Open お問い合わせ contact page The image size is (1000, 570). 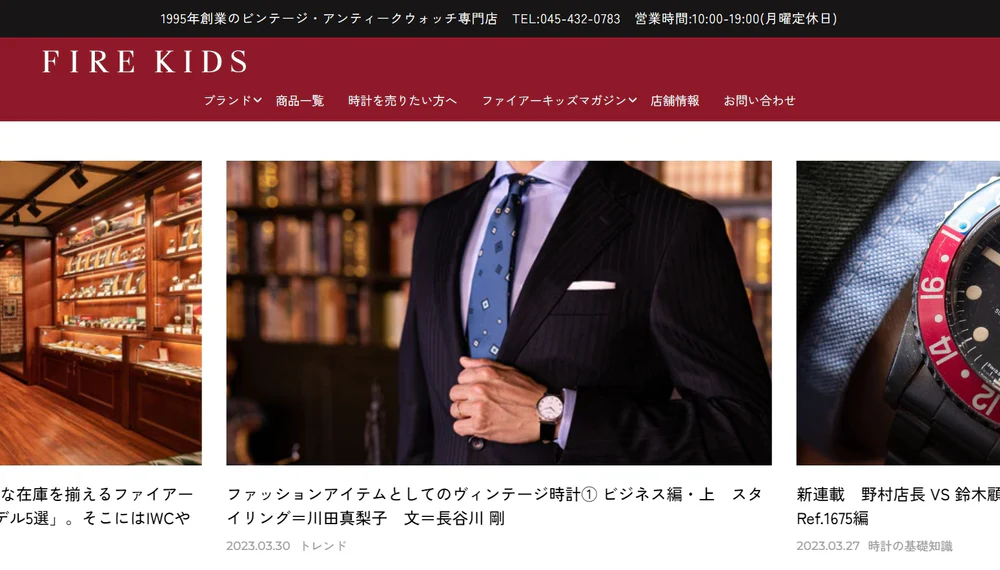pyautogui.click(x=759, y=100)
